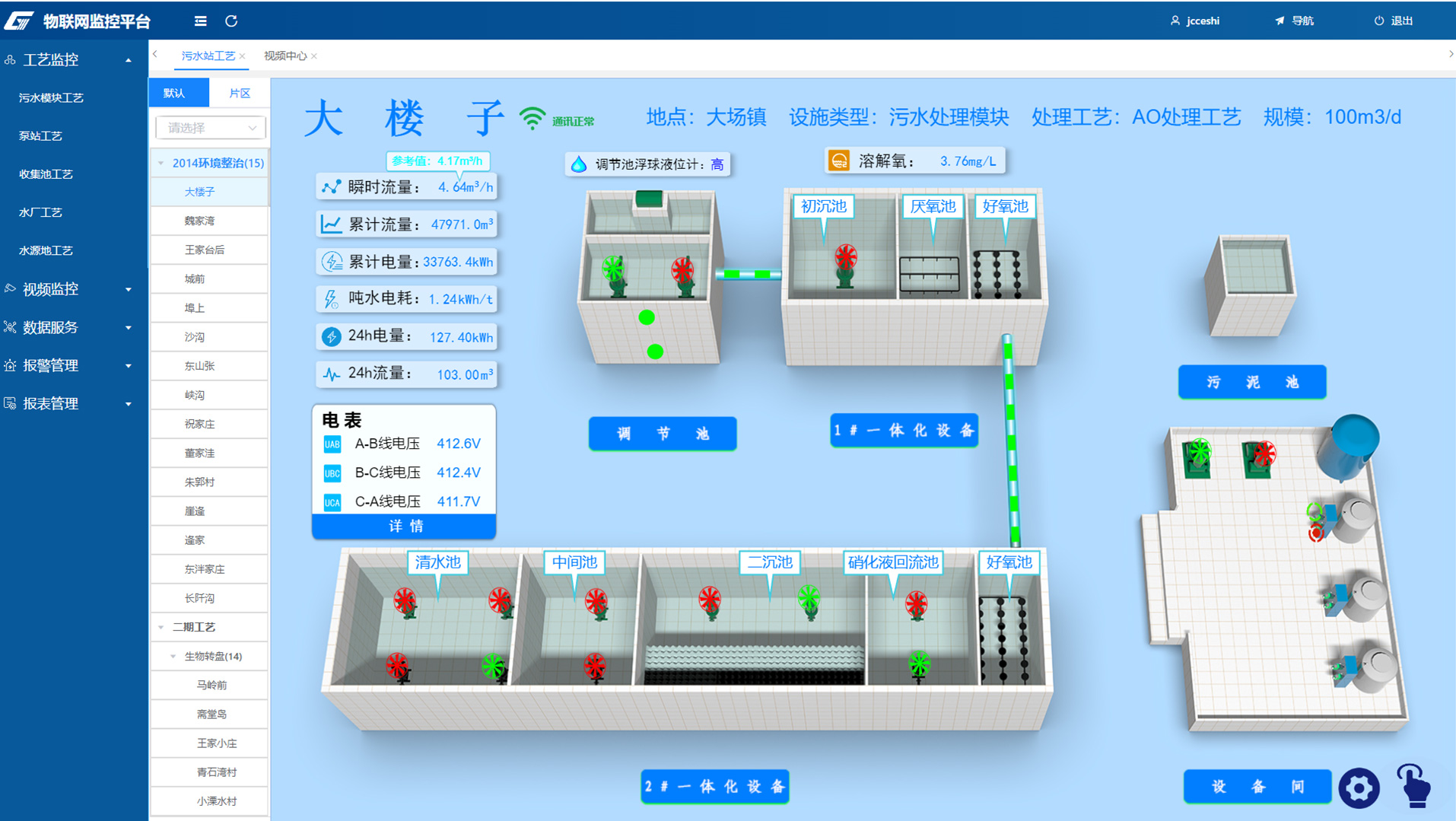Open the gear settings icon
1456x821 pixels.
click(1359, 788)
